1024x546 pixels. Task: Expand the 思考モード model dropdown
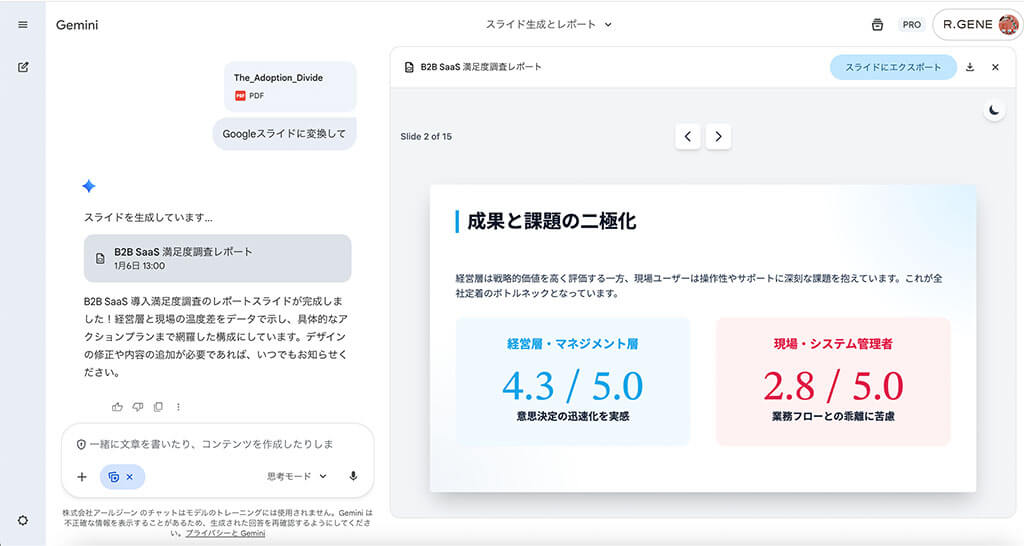(x=296, y=476)
